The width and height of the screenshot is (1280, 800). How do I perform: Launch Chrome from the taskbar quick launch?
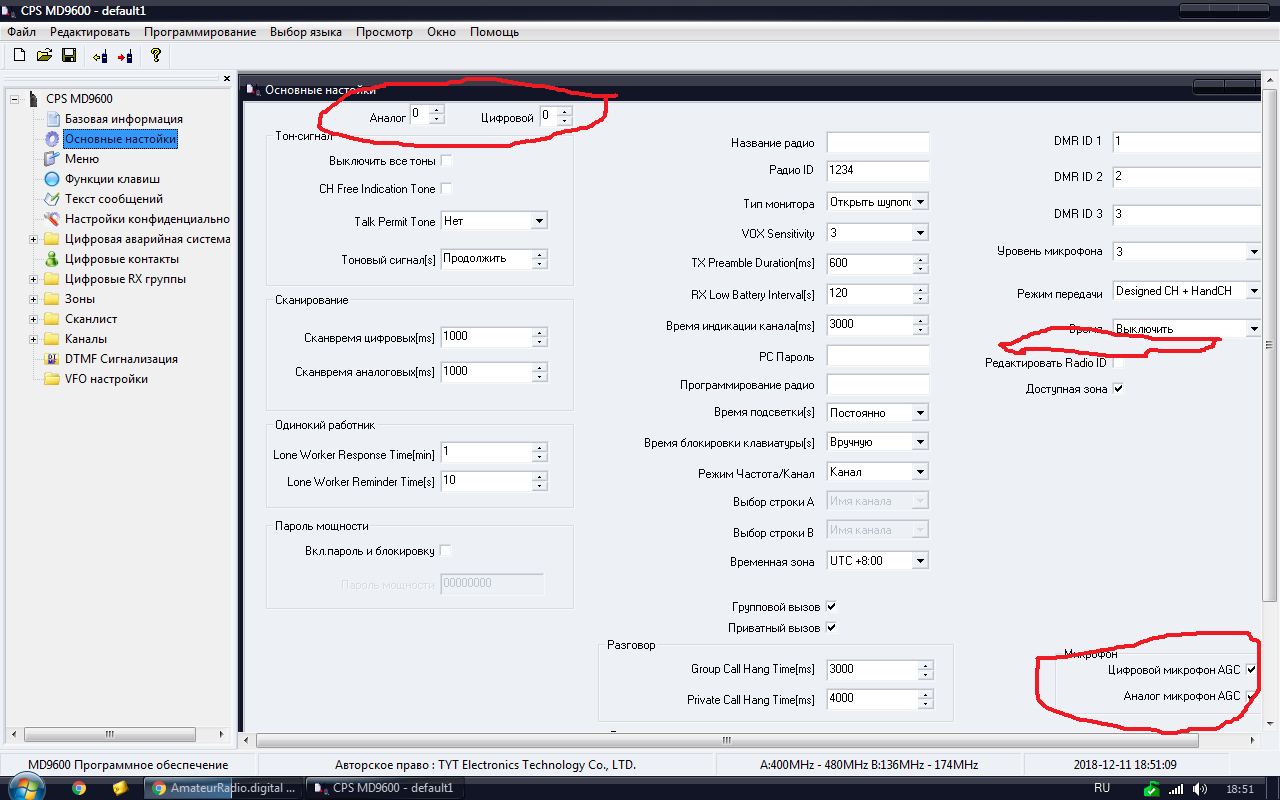(79, 788)
